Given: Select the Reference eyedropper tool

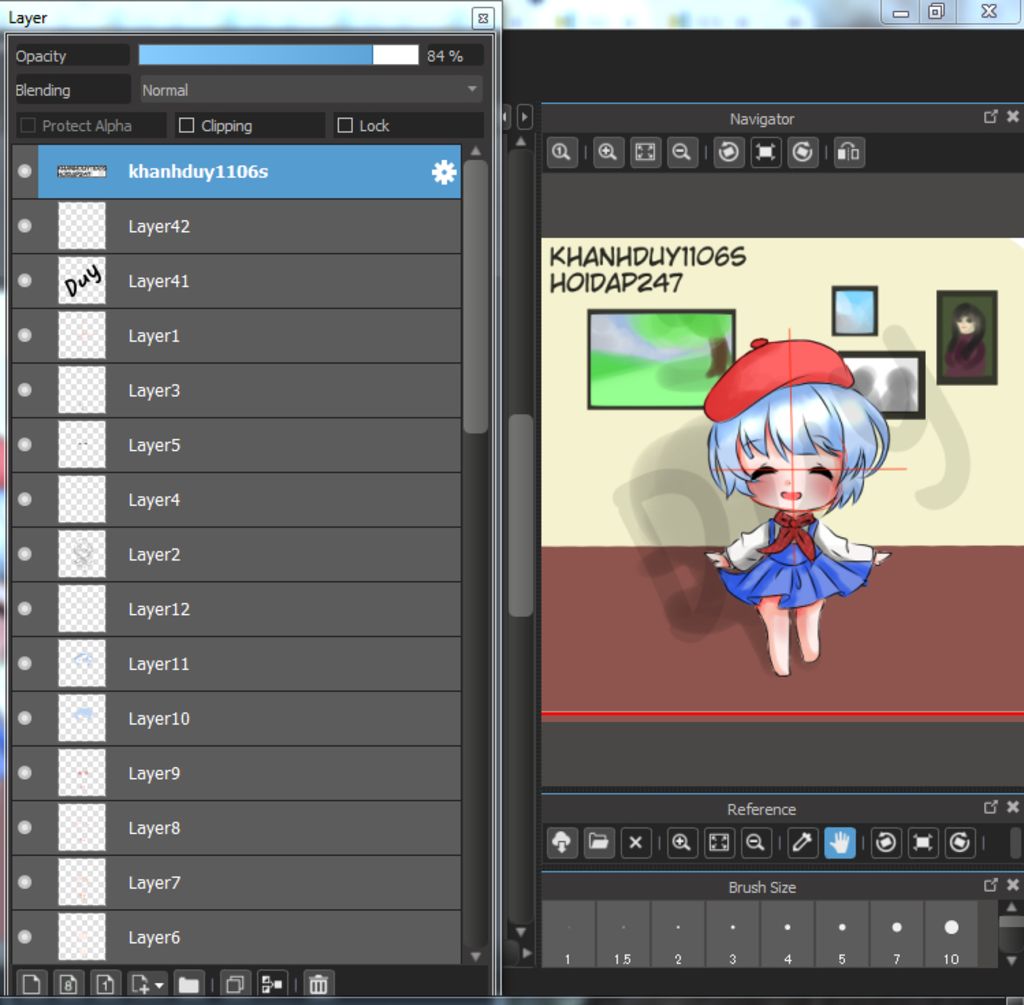Looking at the screenshot, I should (803, 842).
